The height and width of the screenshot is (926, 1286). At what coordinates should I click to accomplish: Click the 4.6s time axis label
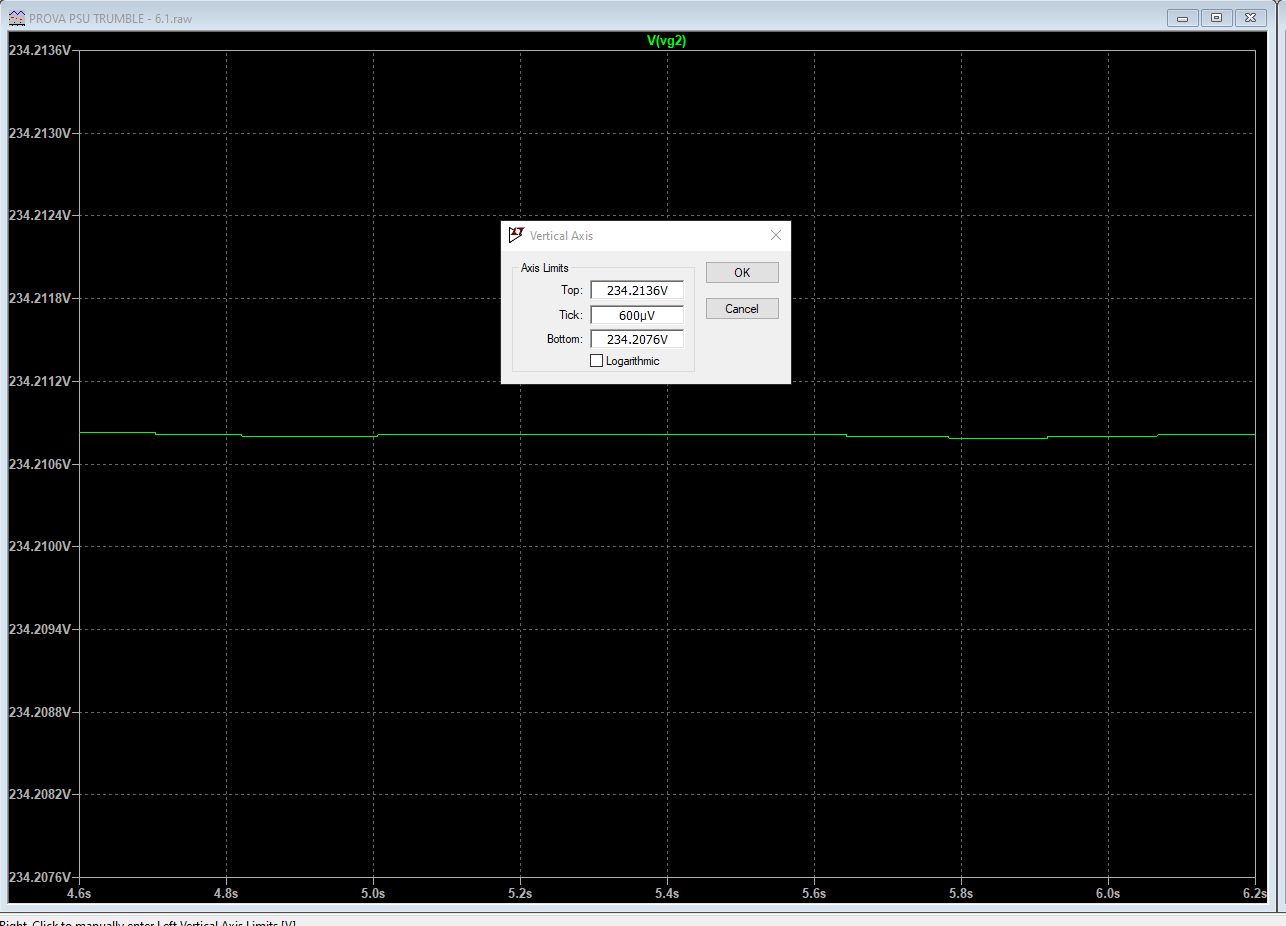pos(79,893)
